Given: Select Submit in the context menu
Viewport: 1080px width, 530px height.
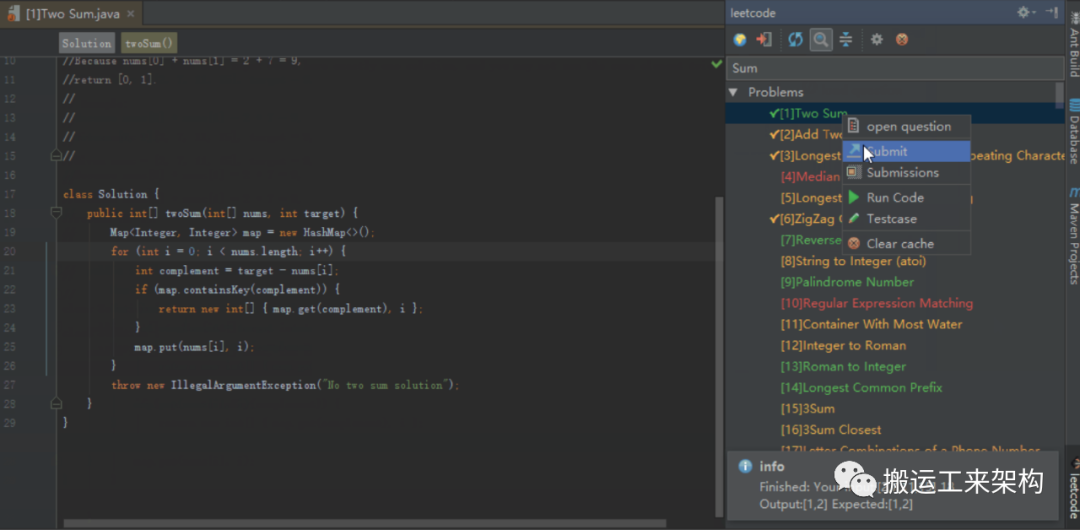Looking at the screenshot, I should pos(887,151).
